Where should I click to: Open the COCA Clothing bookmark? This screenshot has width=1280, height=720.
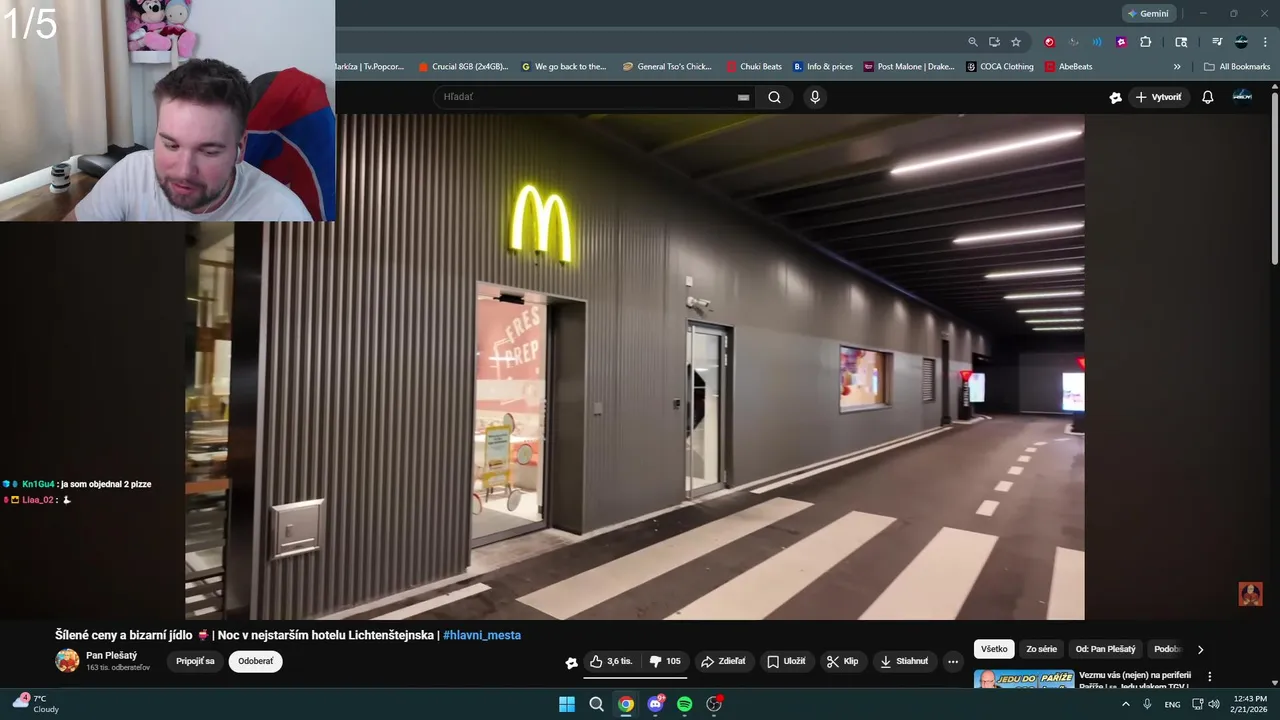(x=1000, y=67)
